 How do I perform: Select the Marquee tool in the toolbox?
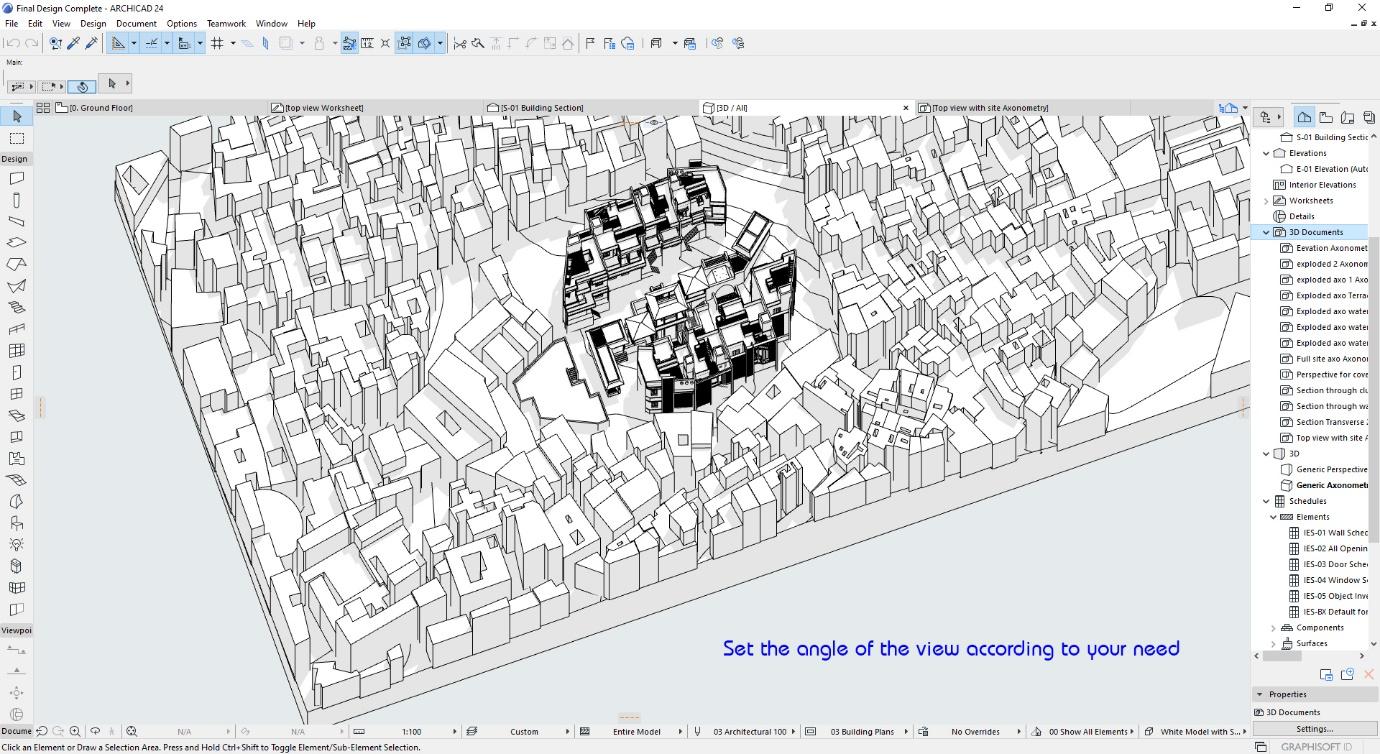tap(17, 139)
